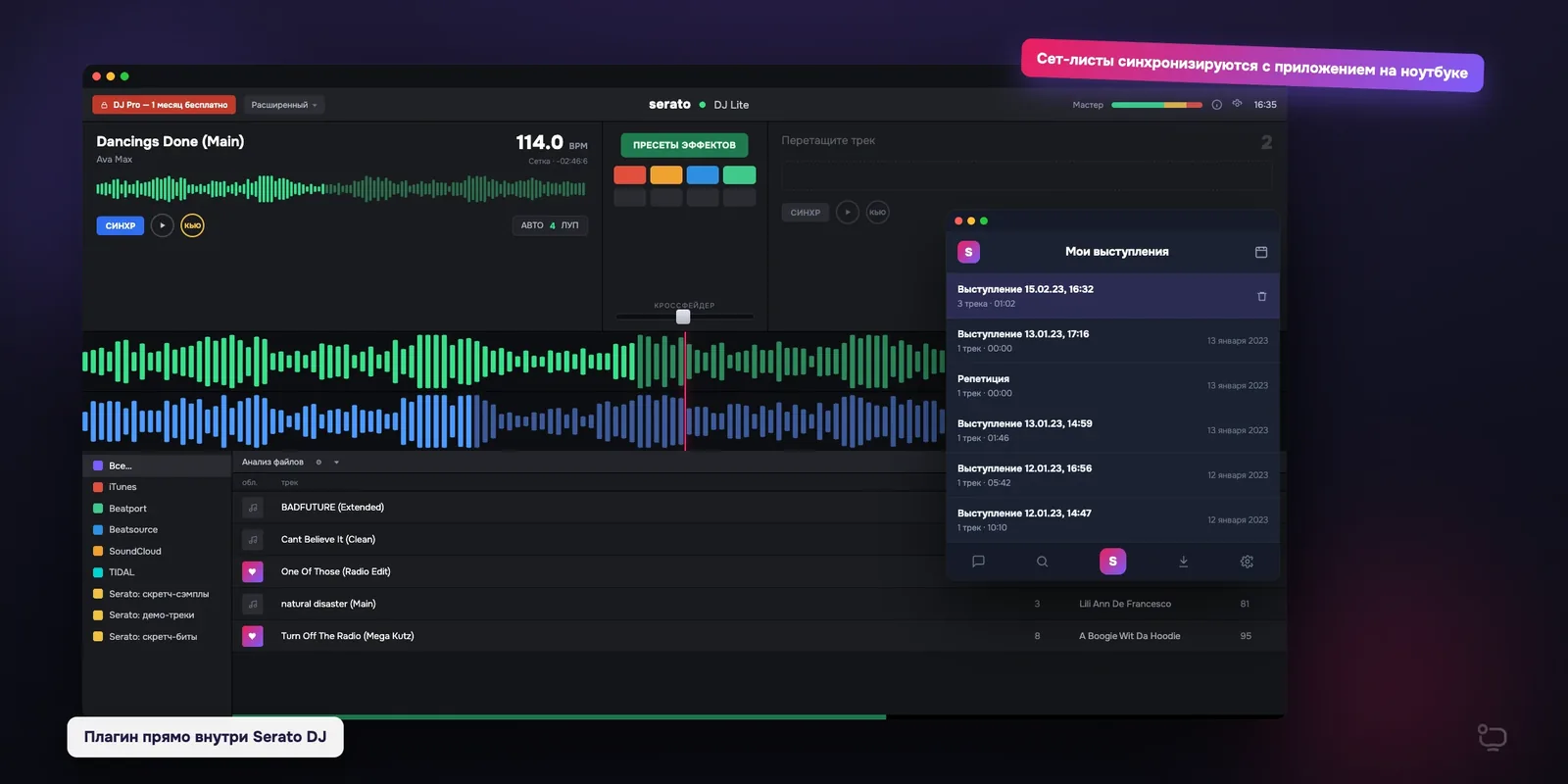Click the S logo in plugin header
Viewport: 1568px width, 784px height.
[x=968, y=252]
